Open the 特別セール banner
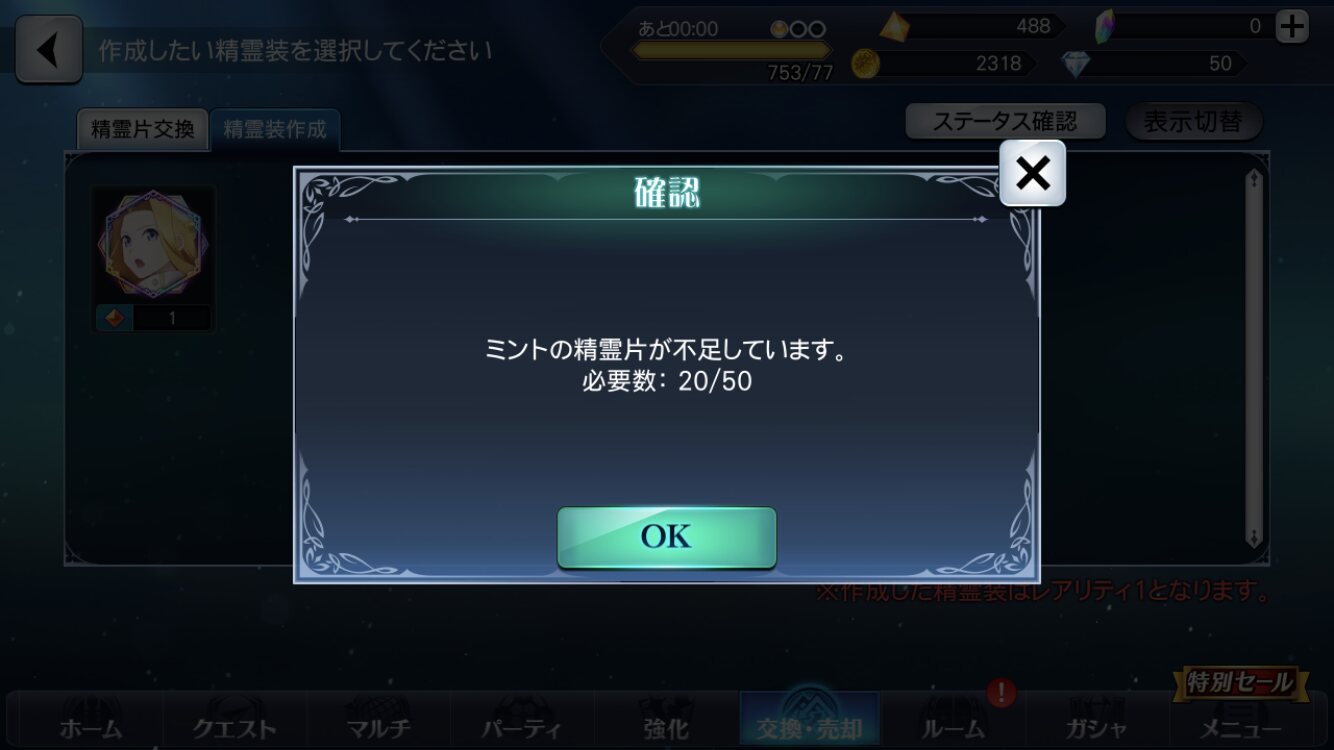Viewport: 1334px width, 750px height. 1240,683
